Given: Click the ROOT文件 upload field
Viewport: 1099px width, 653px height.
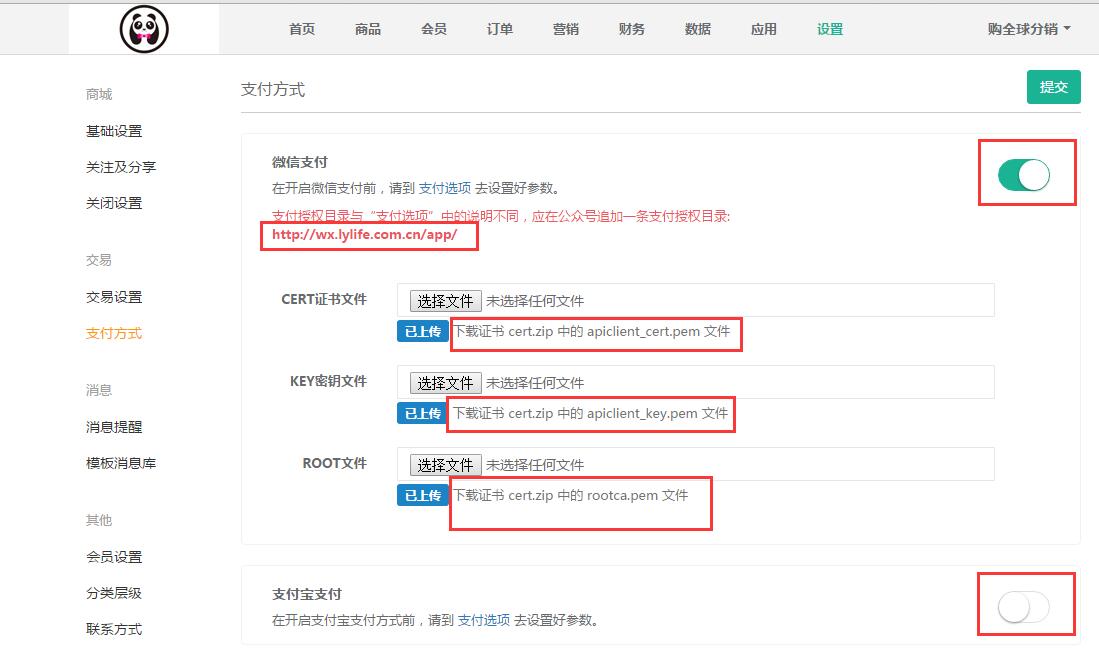Looking at the screenshot, I should pos(695,465).
